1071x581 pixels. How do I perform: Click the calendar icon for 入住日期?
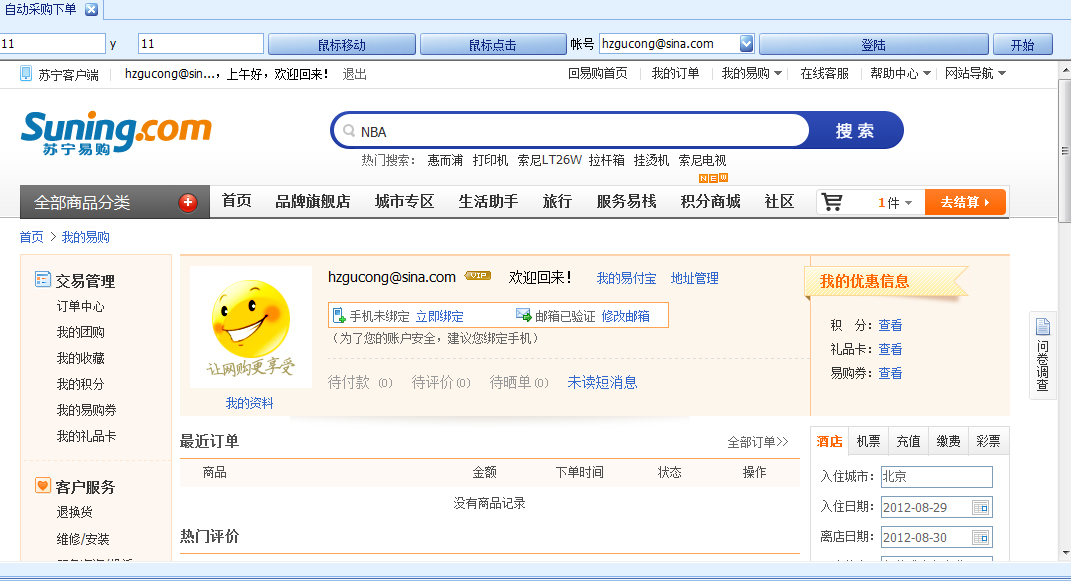pos(980,507)
